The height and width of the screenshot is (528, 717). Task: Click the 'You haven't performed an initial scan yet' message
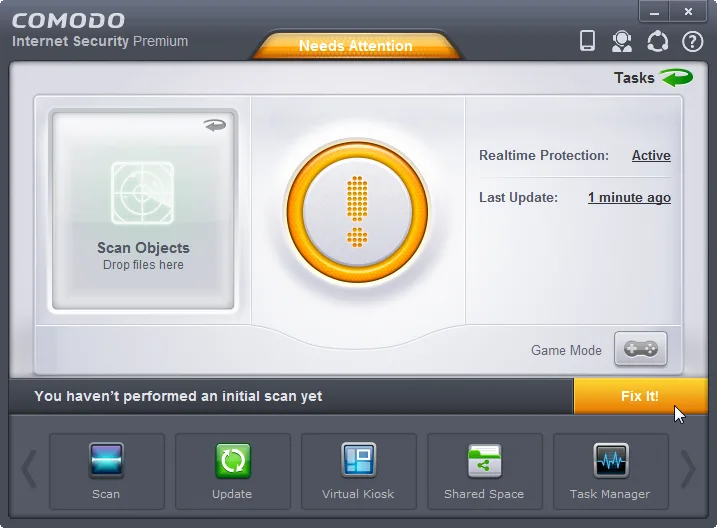click(x=178, y=396)
